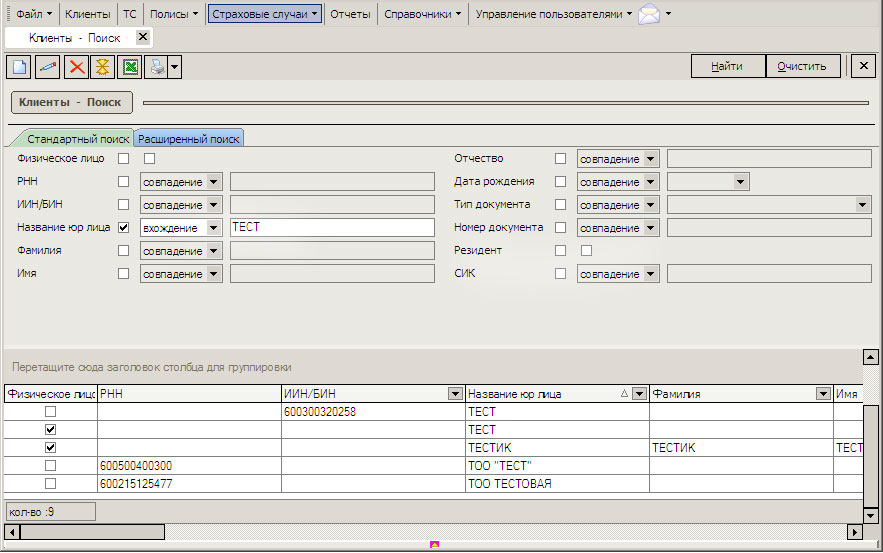Click the edit pencil icon
Viewport: 883px width, 553px height.
[x=47, y=67]
